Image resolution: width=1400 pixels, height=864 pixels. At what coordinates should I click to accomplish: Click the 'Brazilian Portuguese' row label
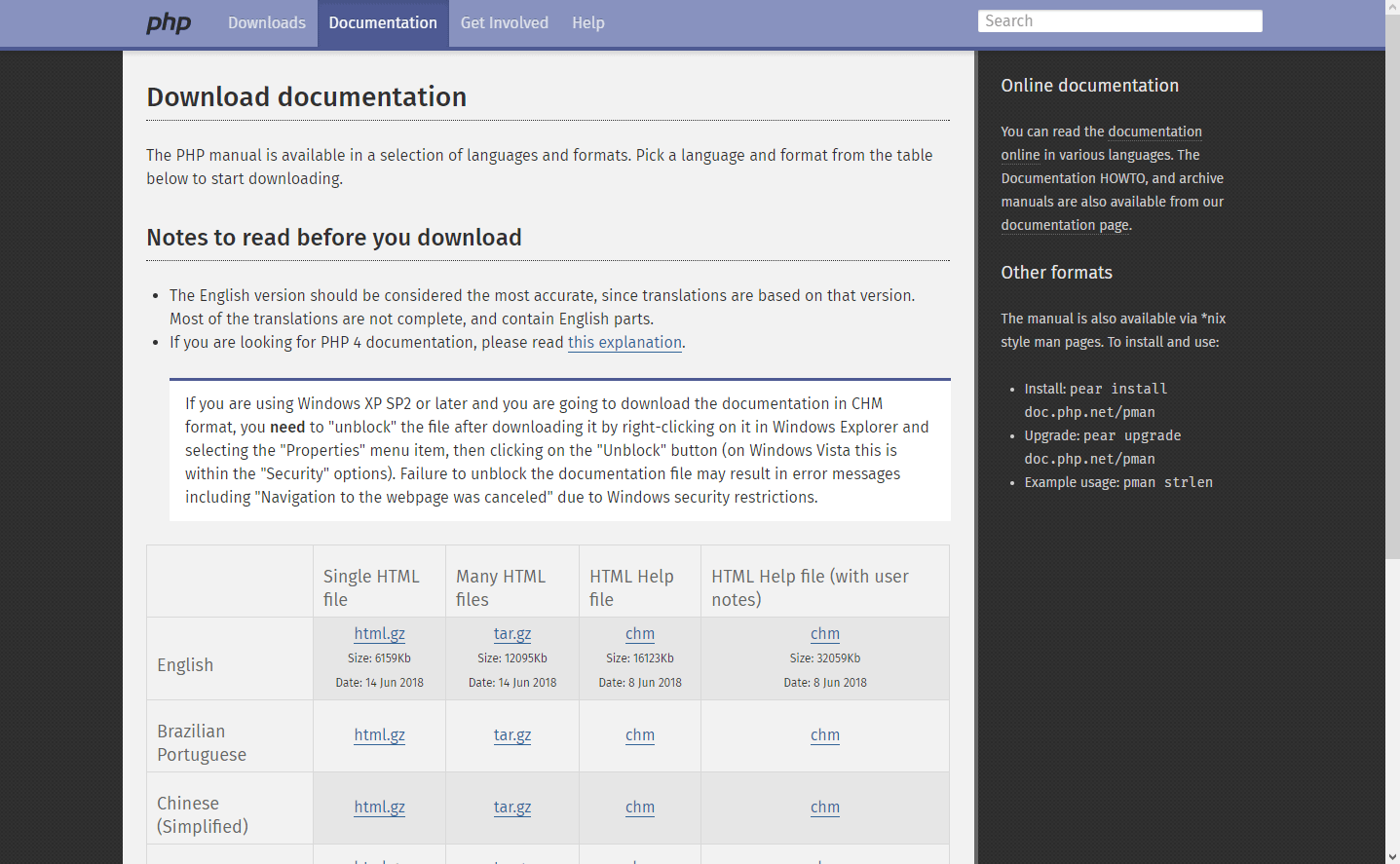coord(202,742)
